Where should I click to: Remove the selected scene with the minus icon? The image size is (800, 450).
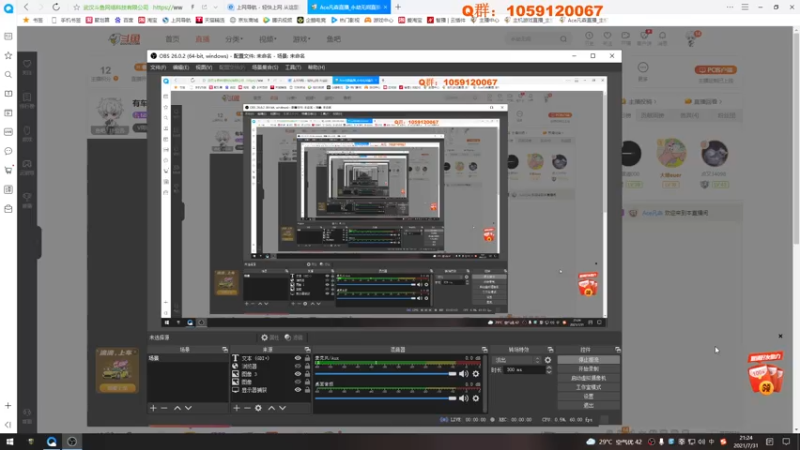click(x=164, y=408)
